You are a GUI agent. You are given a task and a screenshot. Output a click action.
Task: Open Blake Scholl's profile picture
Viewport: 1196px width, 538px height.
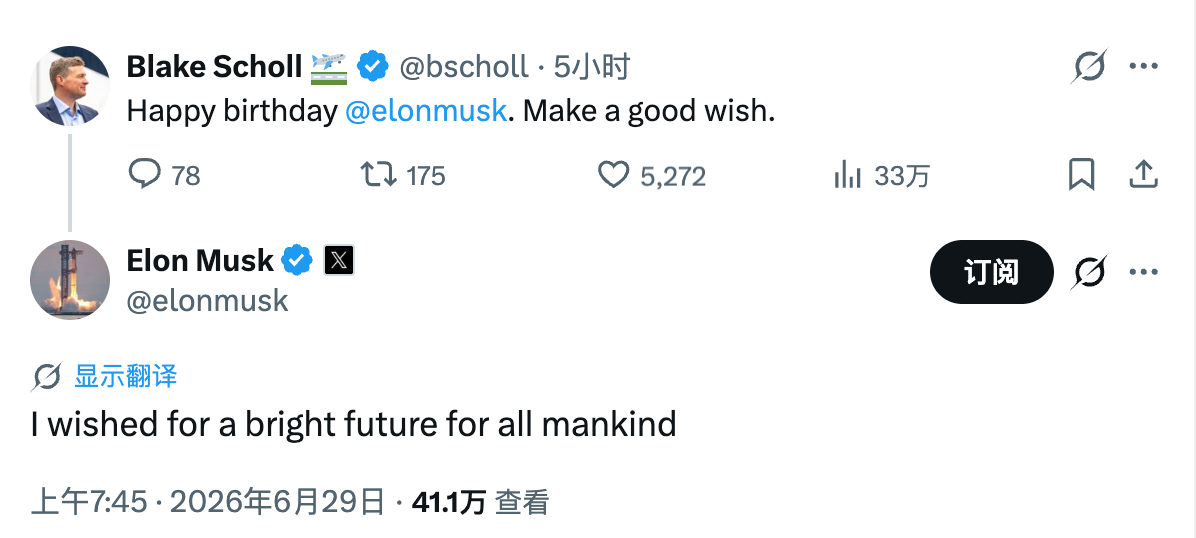[x=70, y=85]
